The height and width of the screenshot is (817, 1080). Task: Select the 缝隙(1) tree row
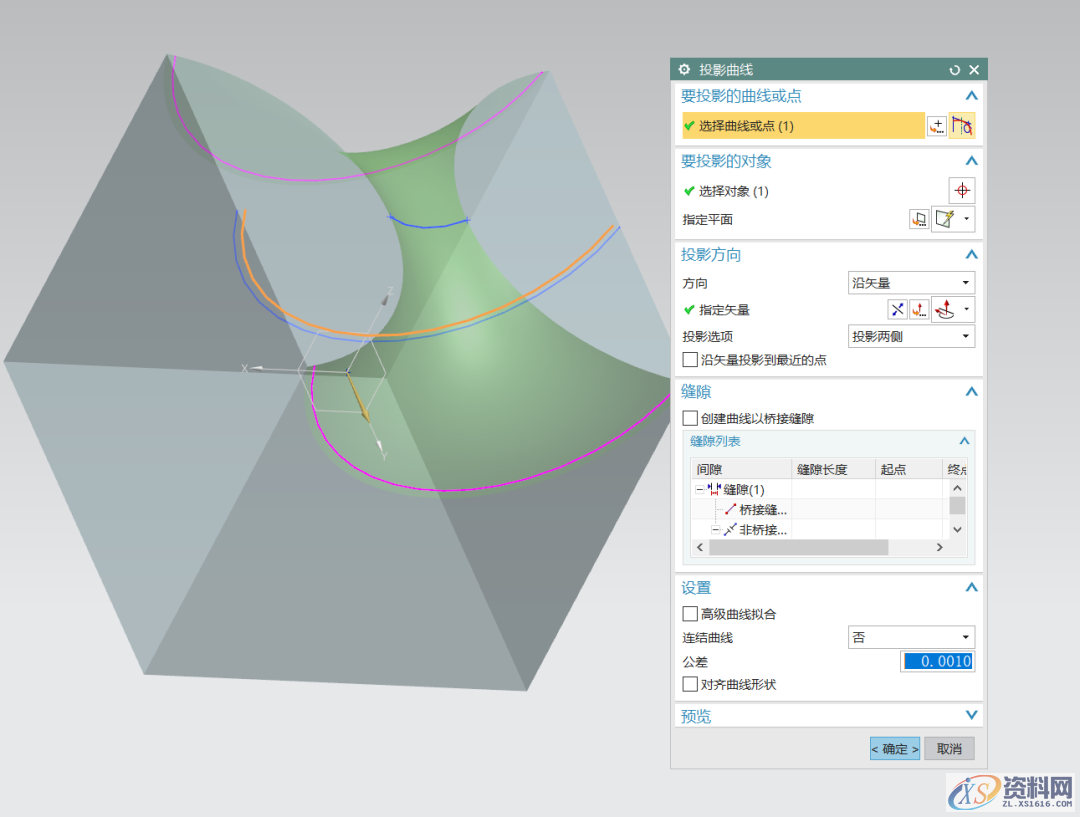[743, 489]
